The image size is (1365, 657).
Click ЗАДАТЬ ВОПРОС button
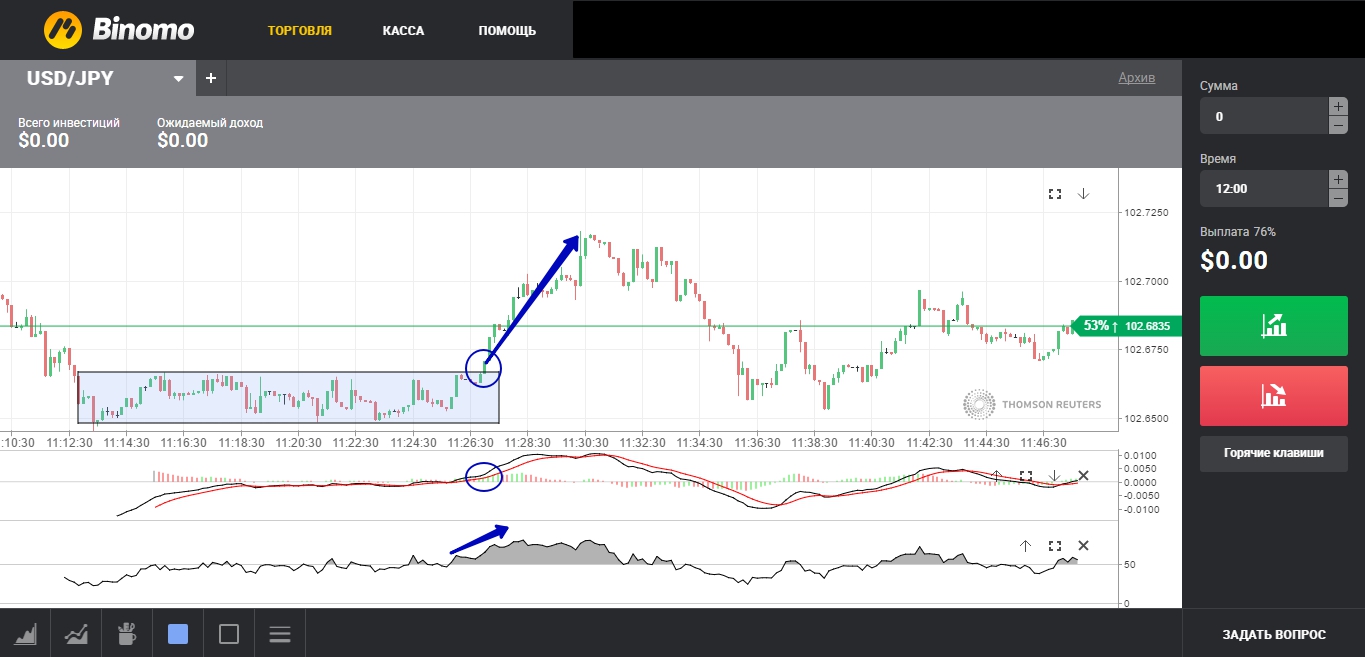(1274, 634)
